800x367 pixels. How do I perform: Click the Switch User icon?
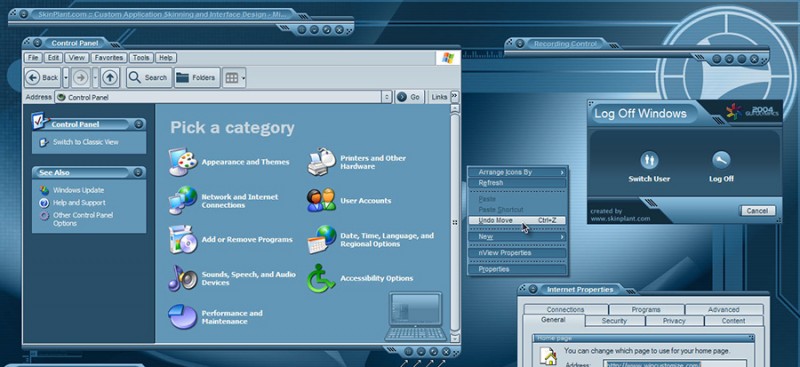649,160
